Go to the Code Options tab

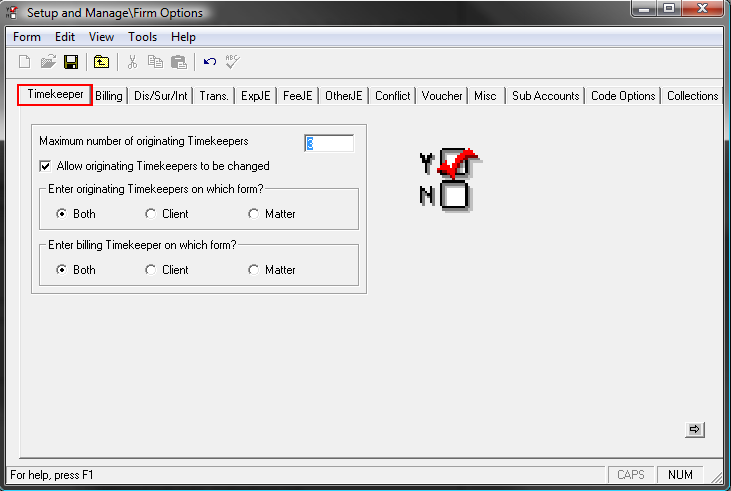coord(623,96)
